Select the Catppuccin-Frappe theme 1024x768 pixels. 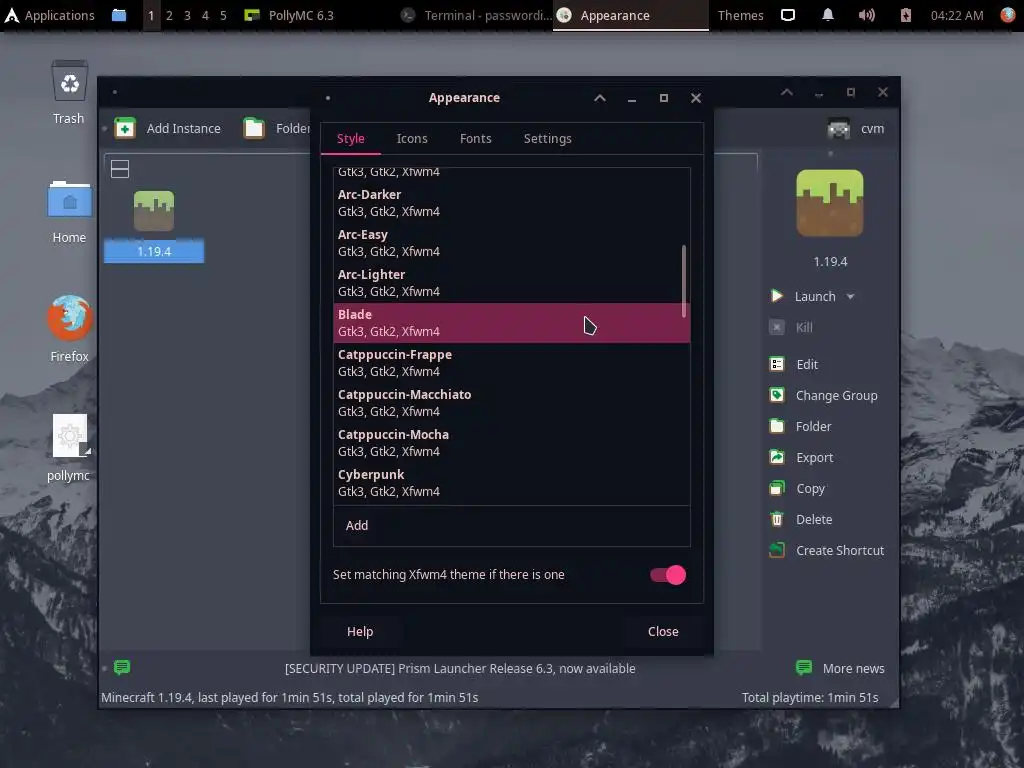tap(511, 362)
